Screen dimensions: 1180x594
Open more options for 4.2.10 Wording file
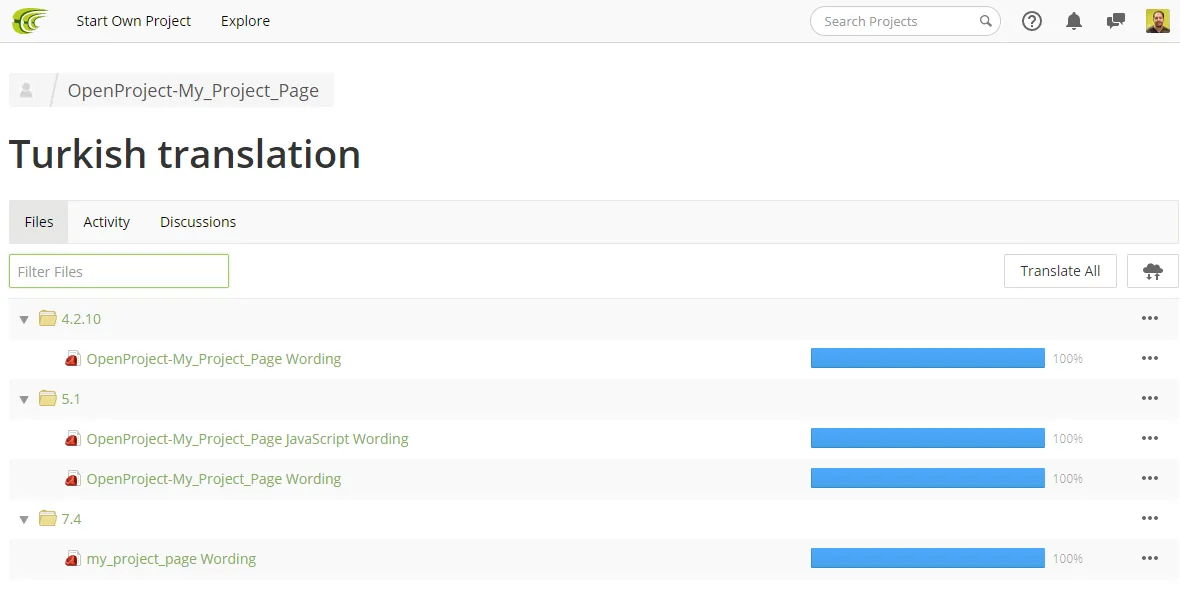click(x=1149, y=358)
